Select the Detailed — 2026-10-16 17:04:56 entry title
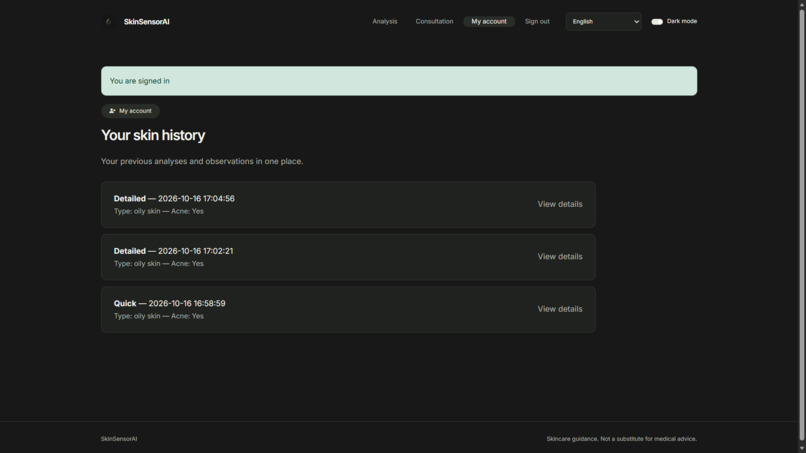Screen dimensions: 806x453 [174, 198]
